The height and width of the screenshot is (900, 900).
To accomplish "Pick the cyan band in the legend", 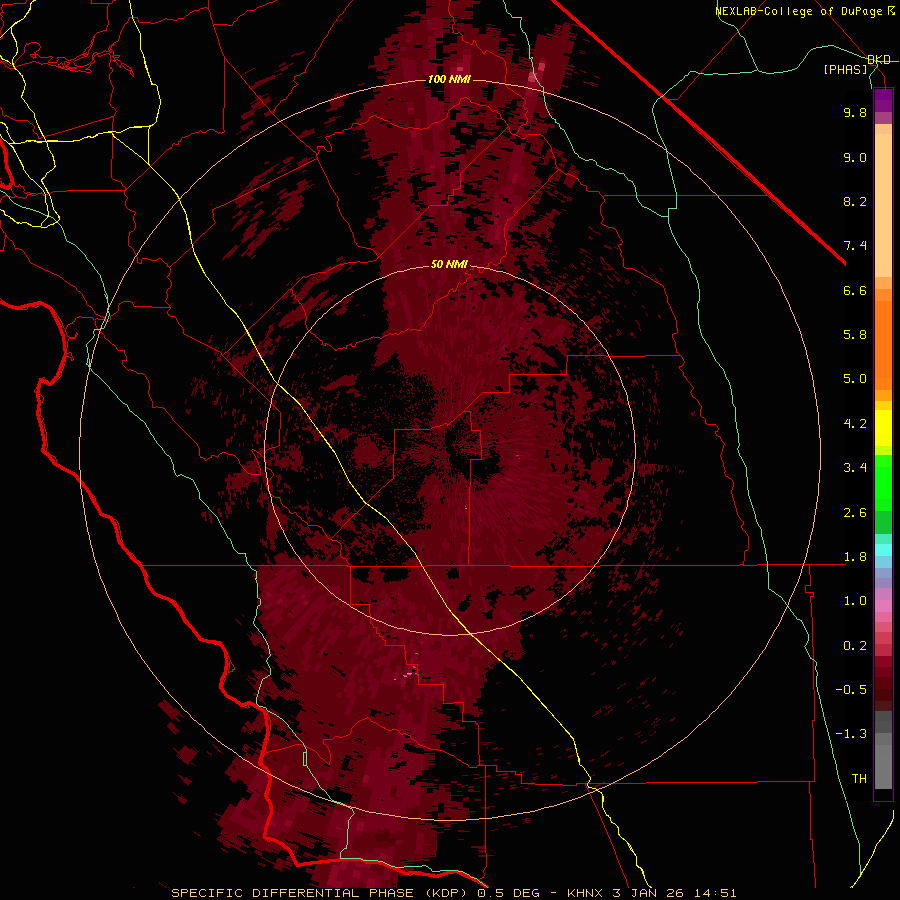I will pyautogui.click(x=883, y=550).
